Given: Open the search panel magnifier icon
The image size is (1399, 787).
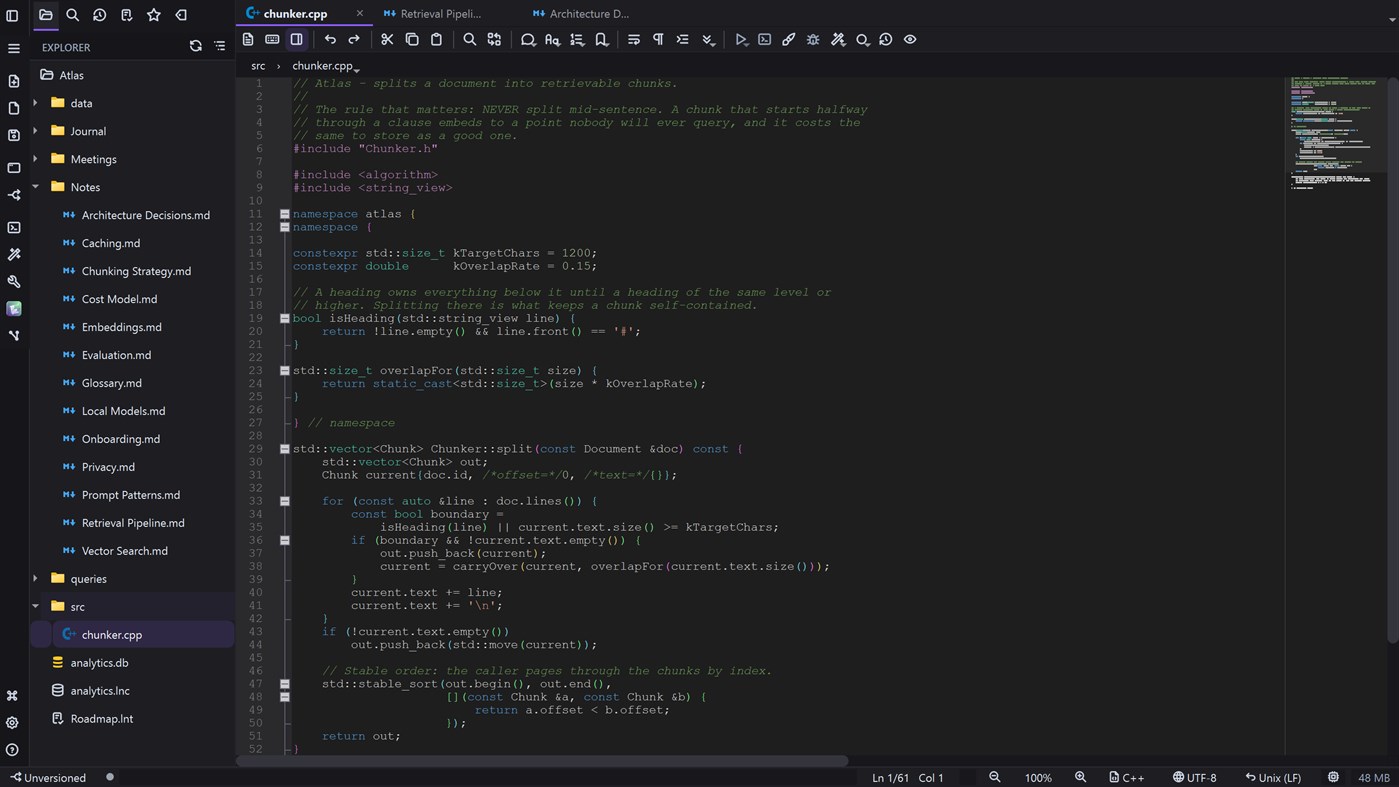Looking at the screenshot, I should coord(73,15).
